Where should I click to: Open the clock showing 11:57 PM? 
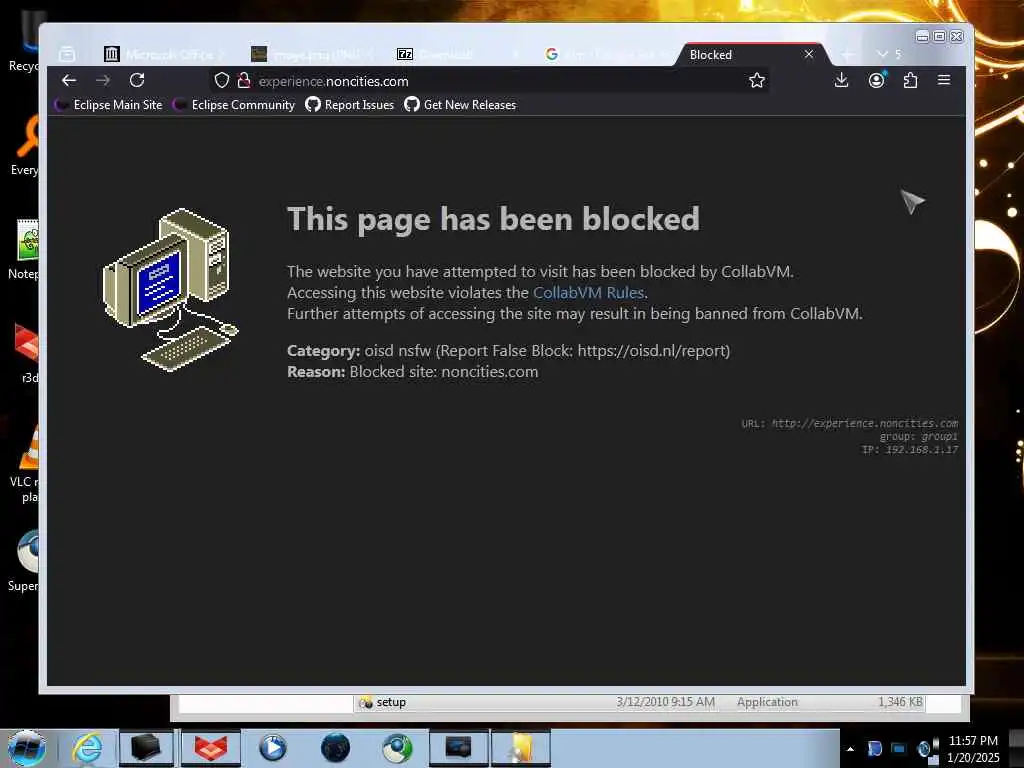click(x=973, y=749)
